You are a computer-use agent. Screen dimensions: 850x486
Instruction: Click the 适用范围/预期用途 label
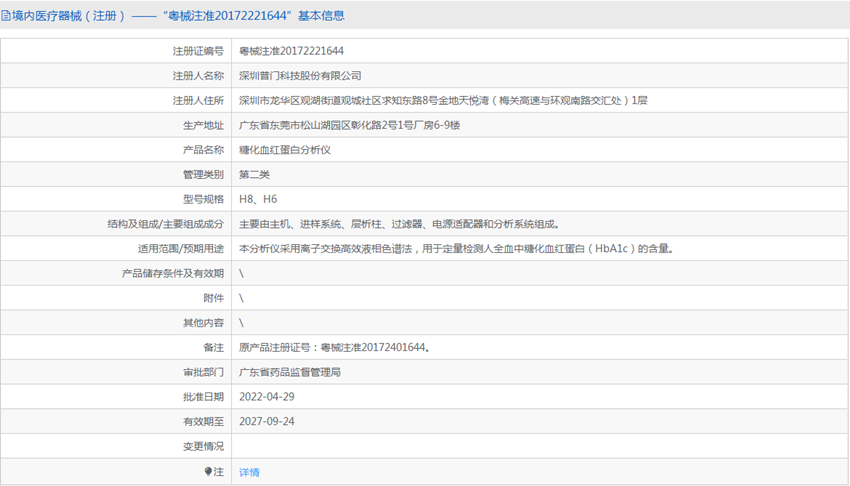[181, 249]
